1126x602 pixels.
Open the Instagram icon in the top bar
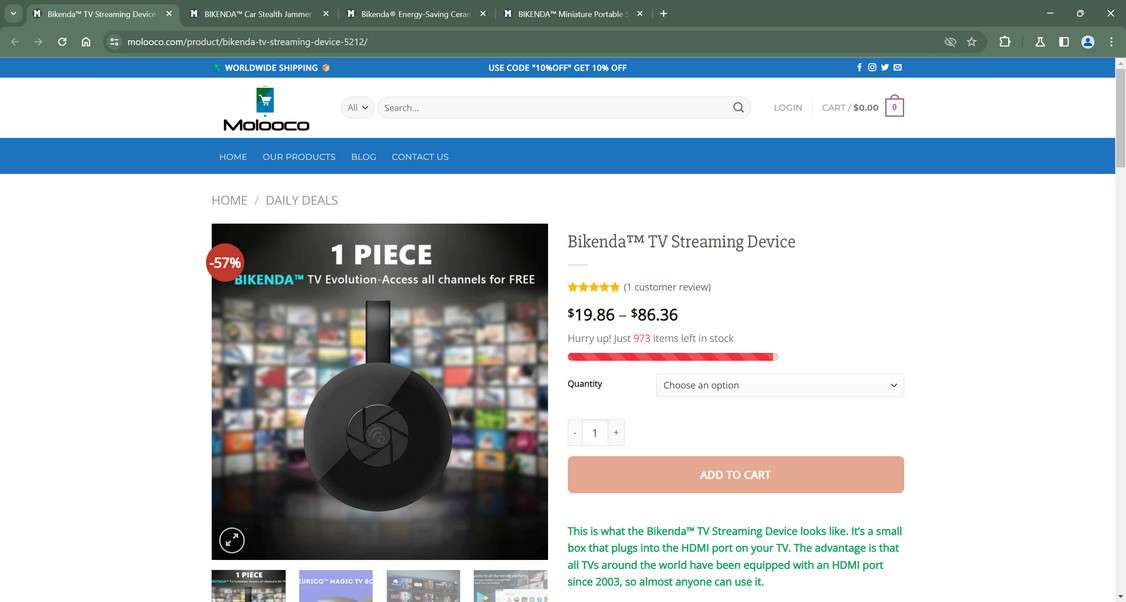coord(872,68)
